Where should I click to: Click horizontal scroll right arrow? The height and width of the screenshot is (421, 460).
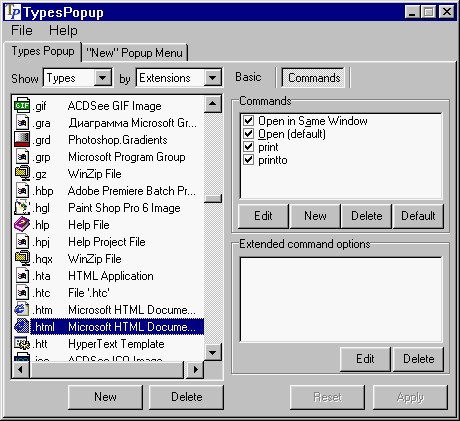[195, 369]
